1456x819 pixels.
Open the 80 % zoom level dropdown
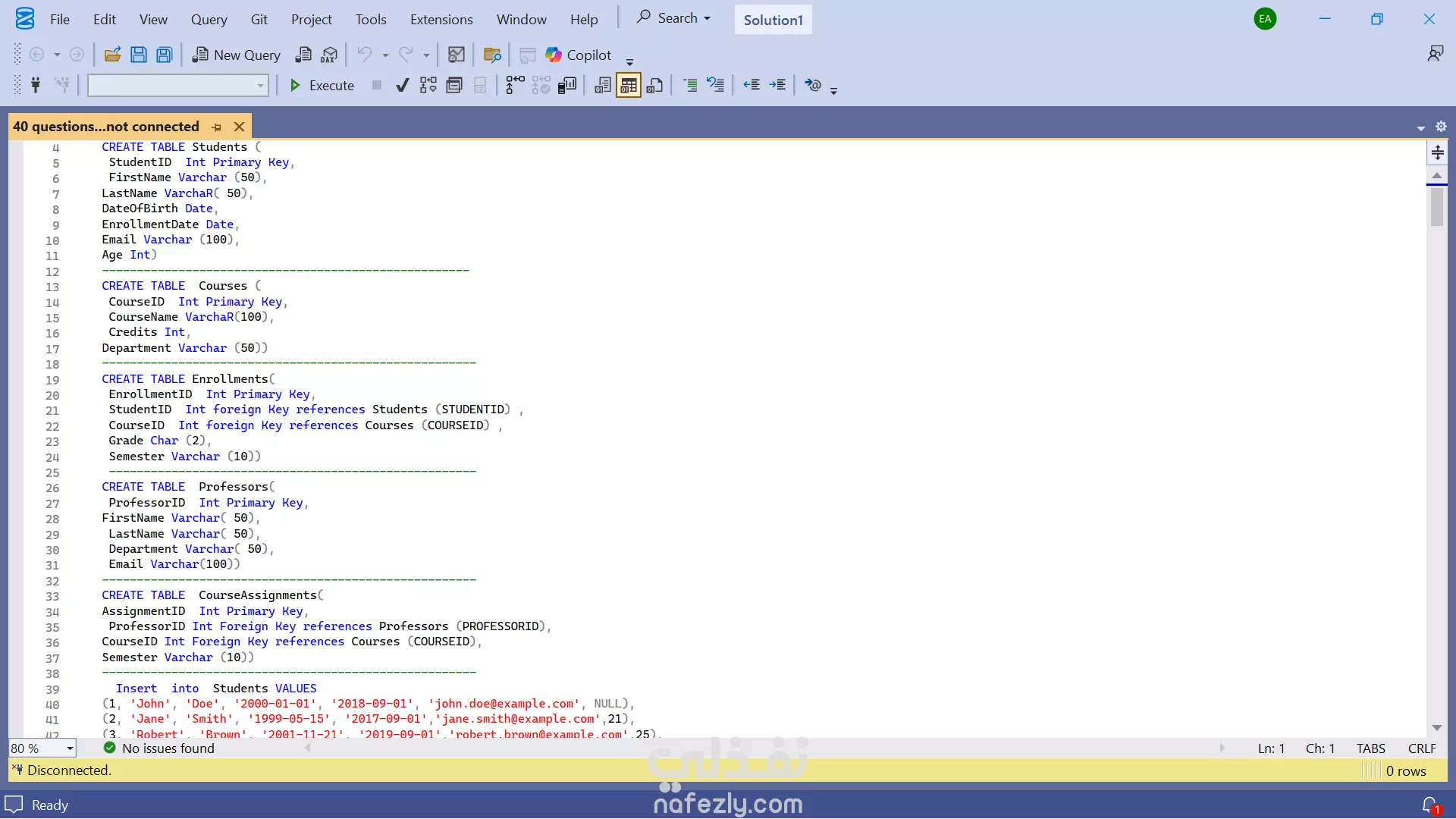pos(70,748)
